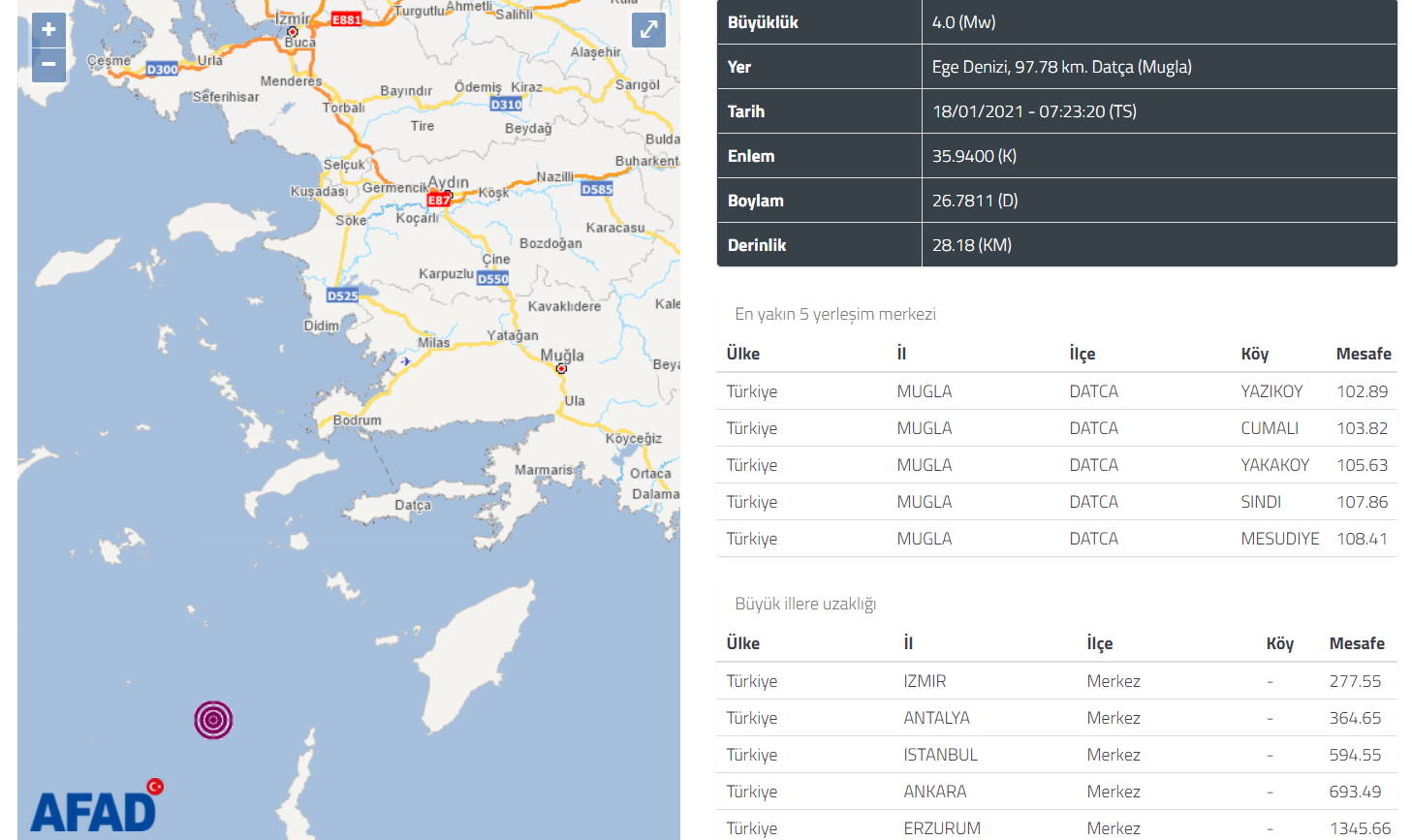Click the D550 road sign near Çine

tap(492, 278)
